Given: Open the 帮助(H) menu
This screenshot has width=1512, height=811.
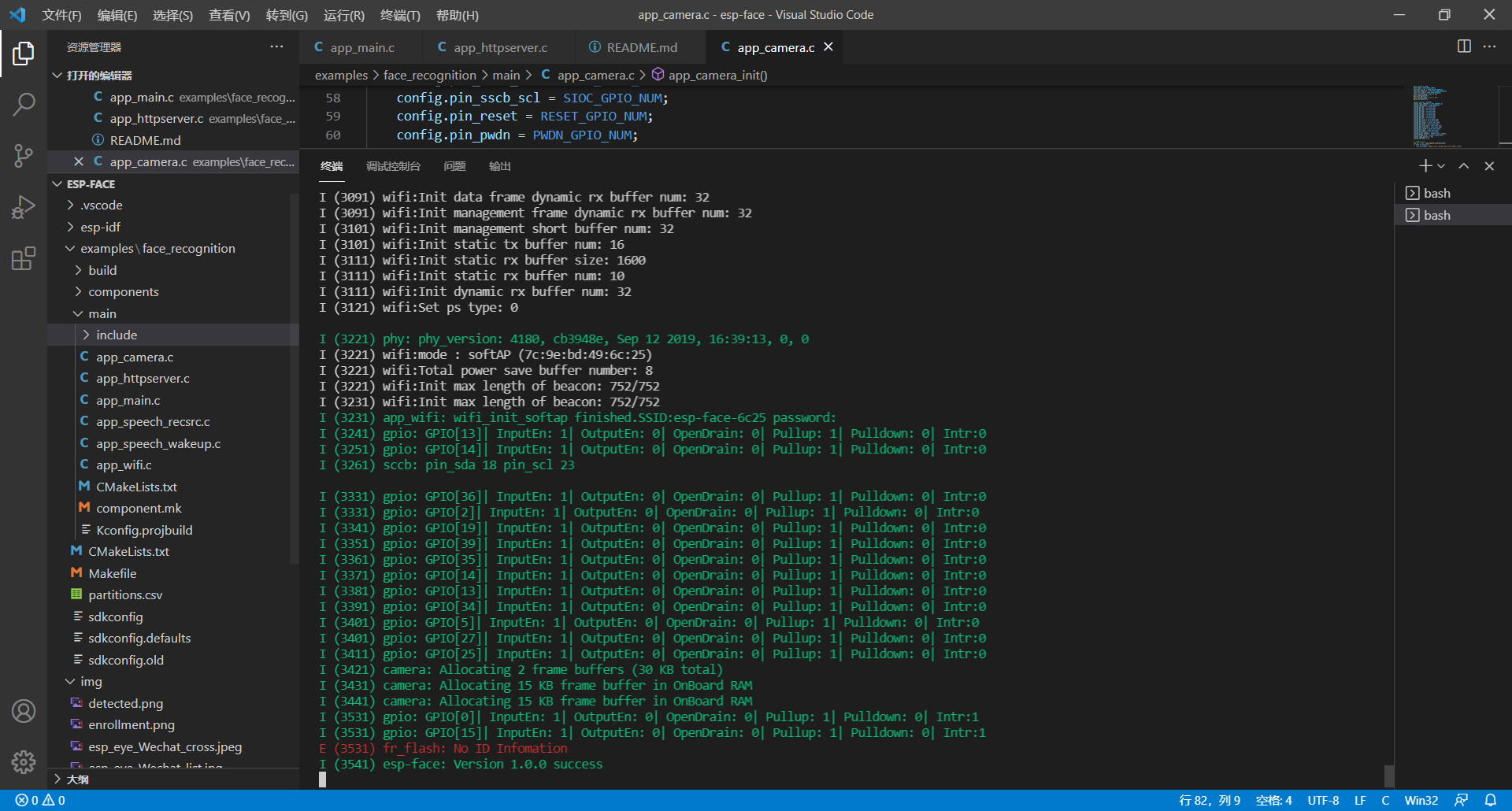Looking at the screenshot, I should 457,15.
